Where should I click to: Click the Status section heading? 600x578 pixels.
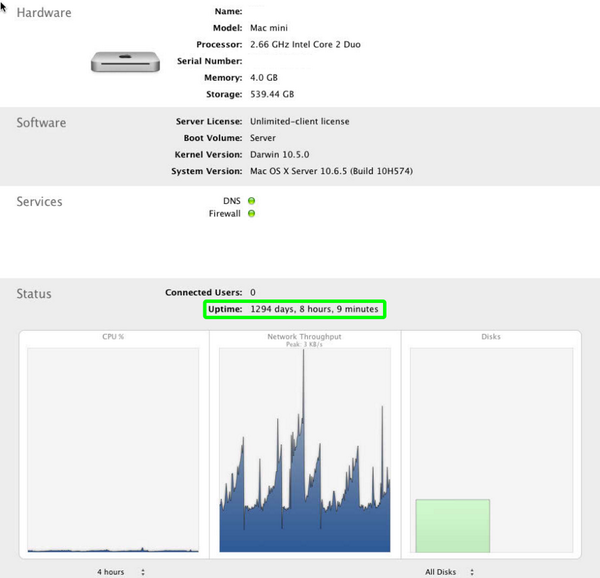point(34,294)
